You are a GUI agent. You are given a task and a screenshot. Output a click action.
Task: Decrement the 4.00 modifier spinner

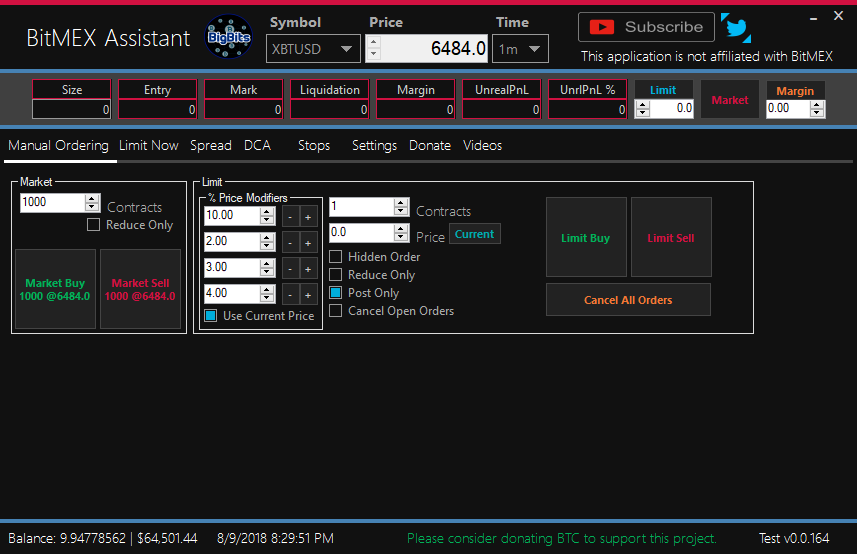tap(267, 298)
